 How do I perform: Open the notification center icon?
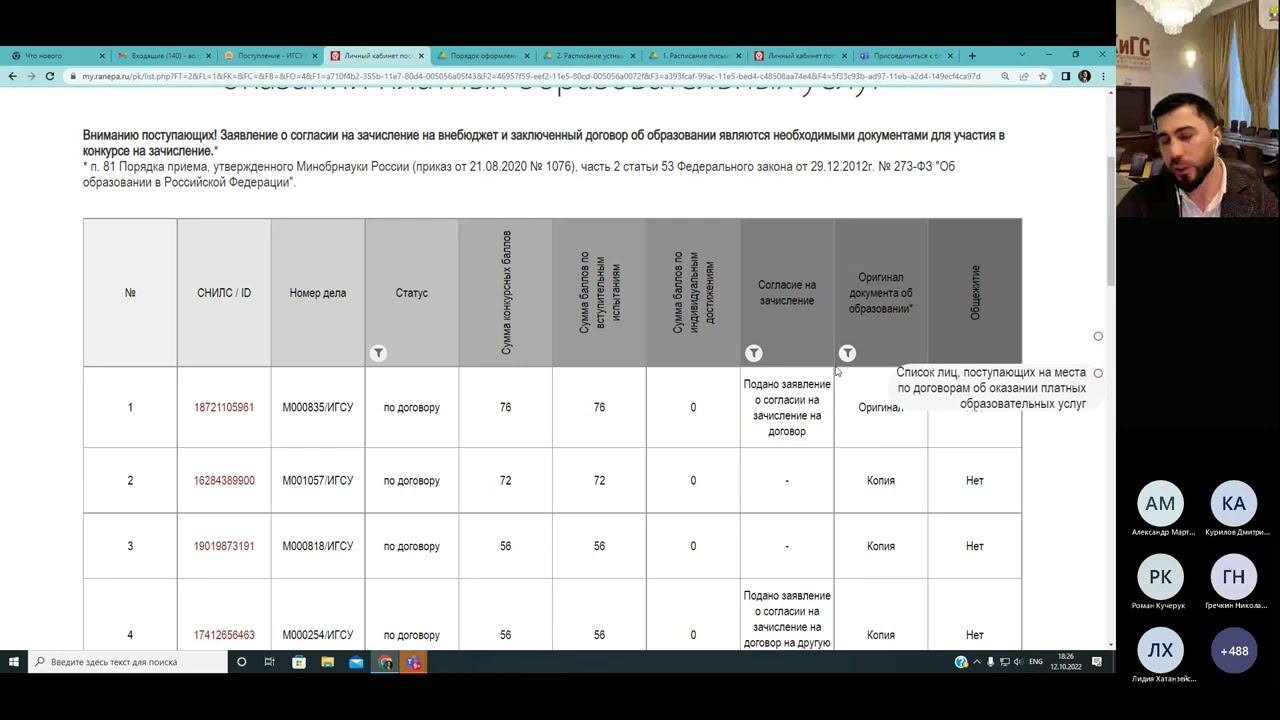(x=1097, y=662)
